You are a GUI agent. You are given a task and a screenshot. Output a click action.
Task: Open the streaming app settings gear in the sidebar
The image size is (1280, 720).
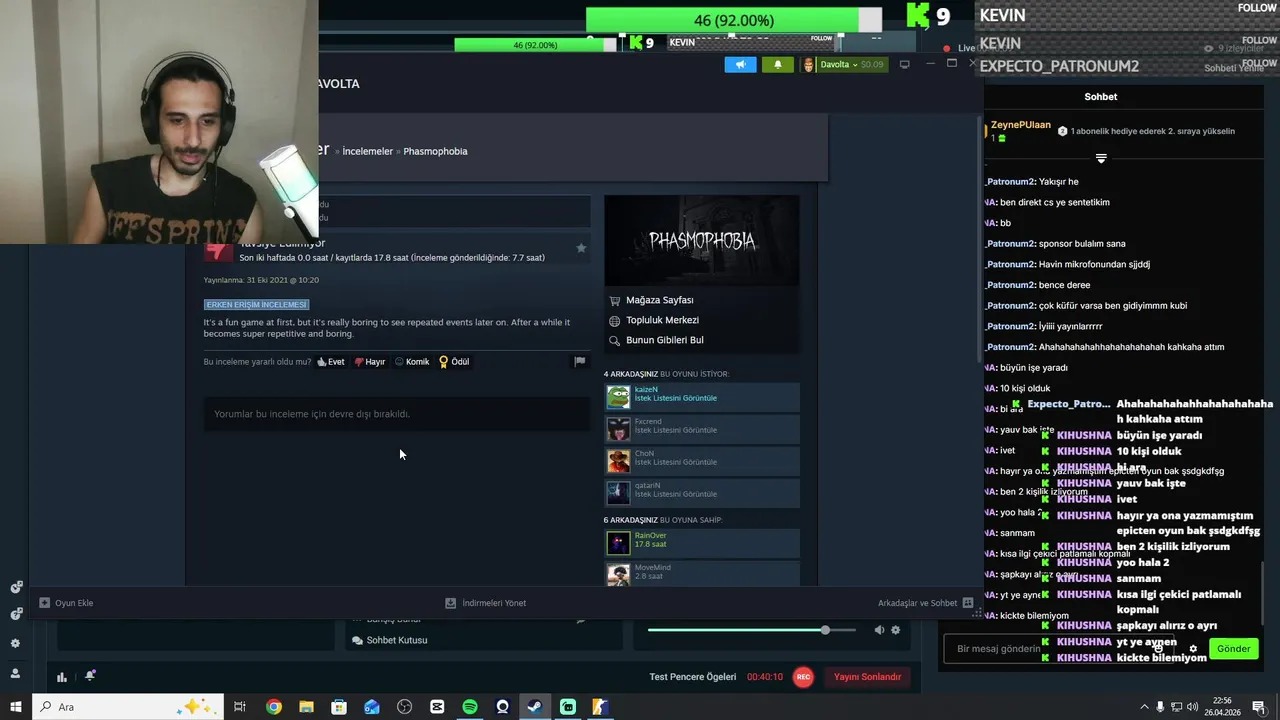pyautogui.click(x=15, y=644)
